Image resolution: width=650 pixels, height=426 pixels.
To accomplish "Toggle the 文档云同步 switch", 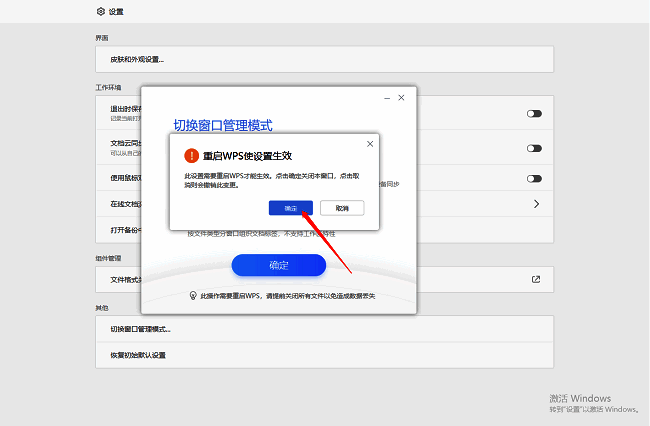I will click(534, 147).
